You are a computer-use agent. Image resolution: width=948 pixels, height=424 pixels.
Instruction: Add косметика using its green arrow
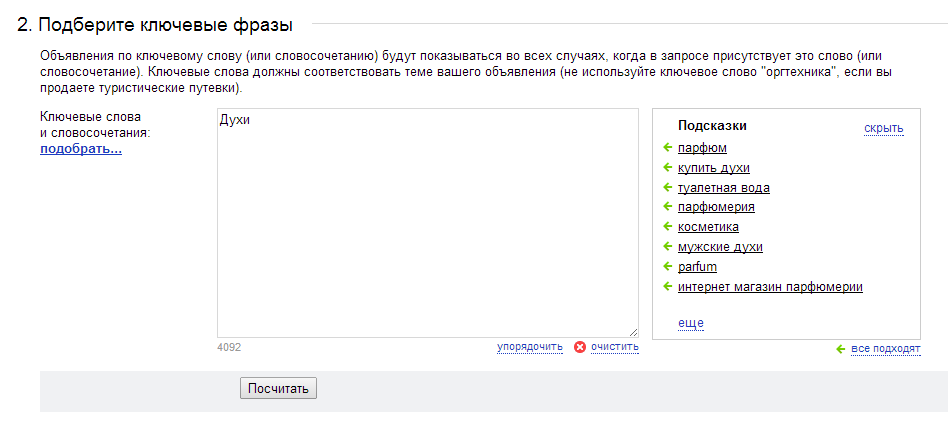(x=667, y=226)
